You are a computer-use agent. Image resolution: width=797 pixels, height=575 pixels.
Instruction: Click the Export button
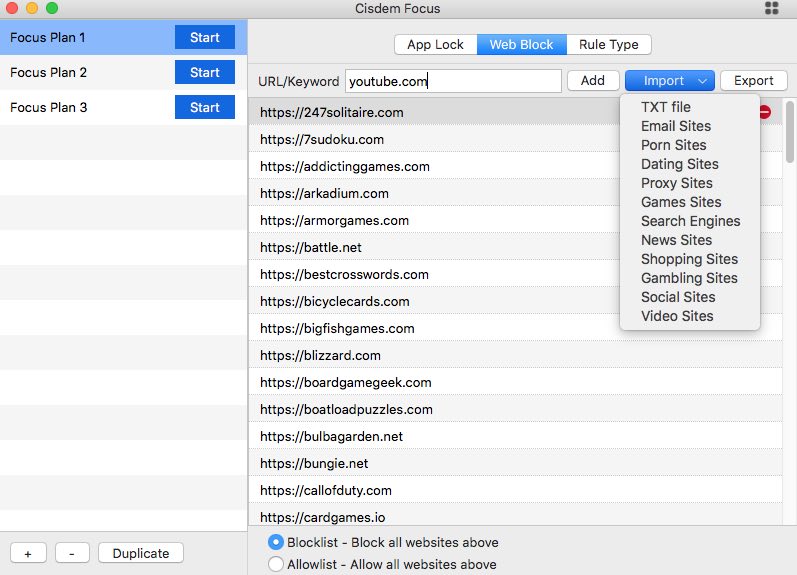[x=754, y=81]
